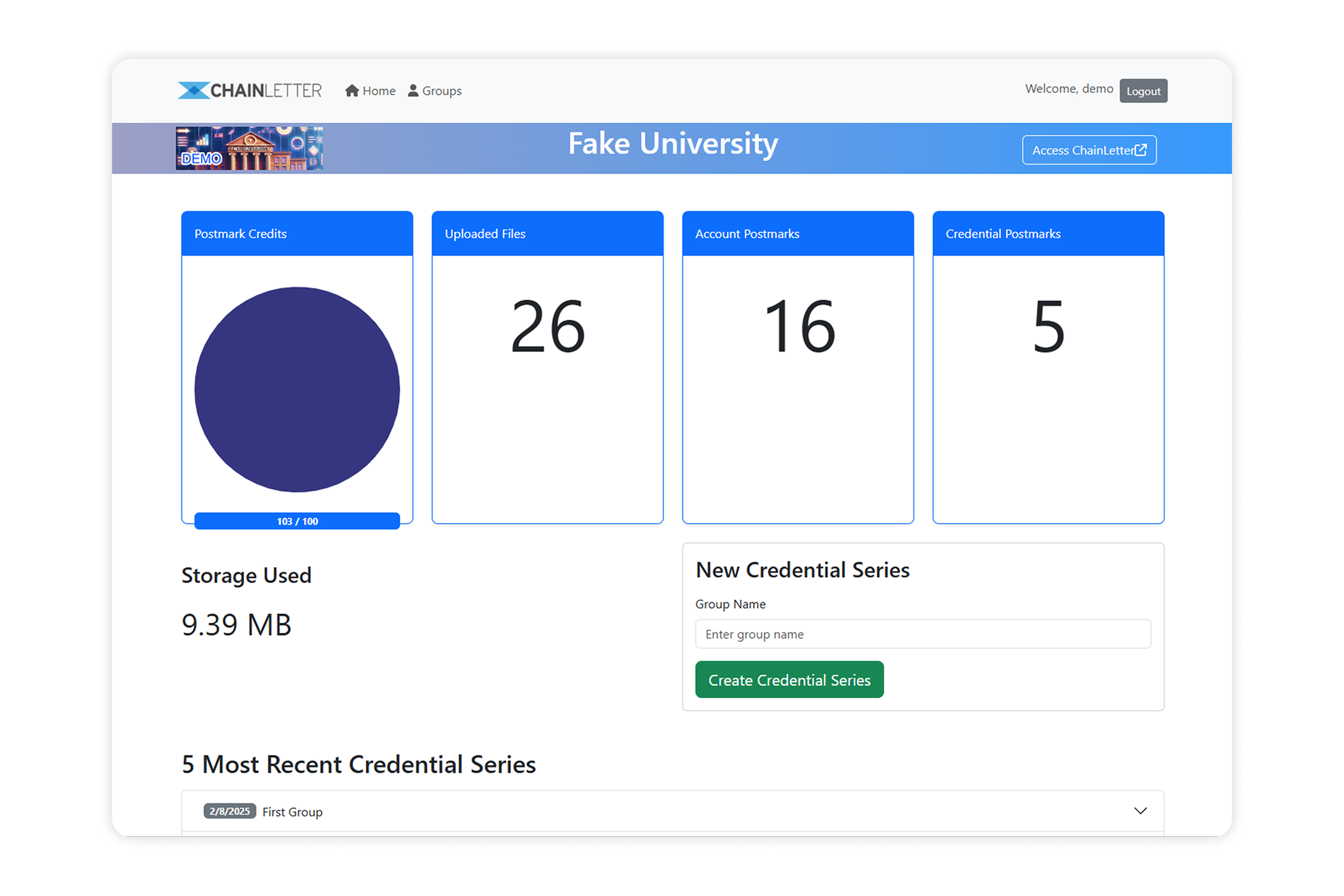Click the First Group series name
Image resolution: width=1344 pixels, height=896 pixels.
click(x=292, y=811)
